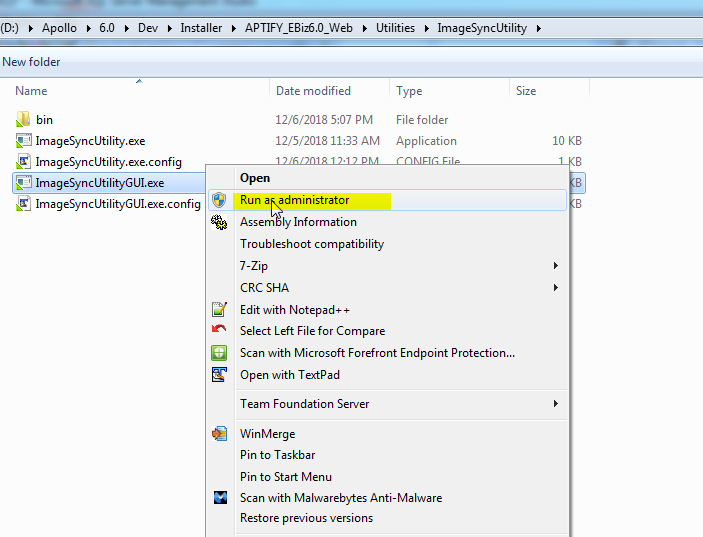Viewport: 703px width, 537px height.
Task: Expand breadcrumb arrow after 6.0
Action: coord(127,28)
